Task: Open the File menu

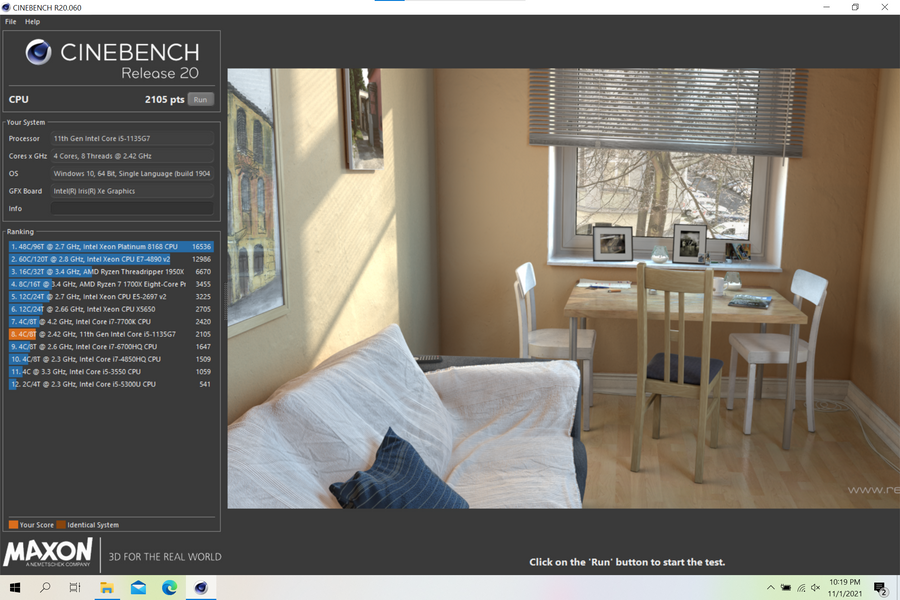Action: [11, 21]
